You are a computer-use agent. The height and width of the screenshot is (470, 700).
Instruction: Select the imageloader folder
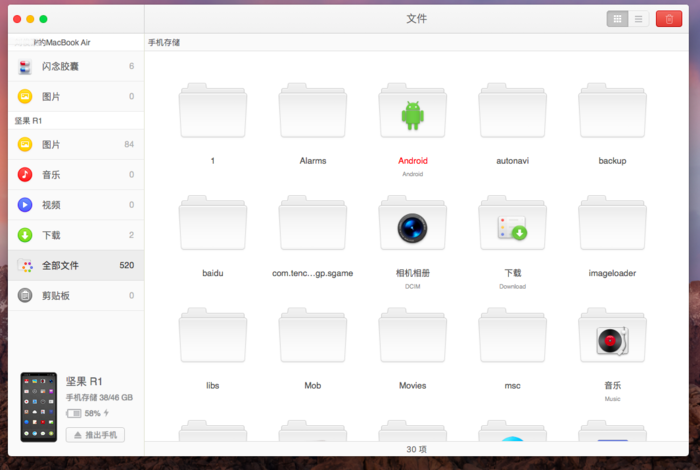pyautogui.click(x=612, y=223)
